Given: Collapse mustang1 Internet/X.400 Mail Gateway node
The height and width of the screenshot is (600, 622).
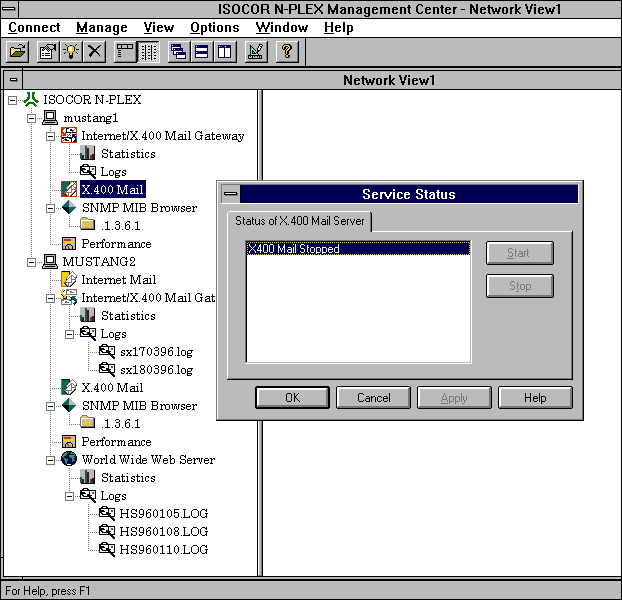Looking at the screenshot, I should click(x=50, y=136).
